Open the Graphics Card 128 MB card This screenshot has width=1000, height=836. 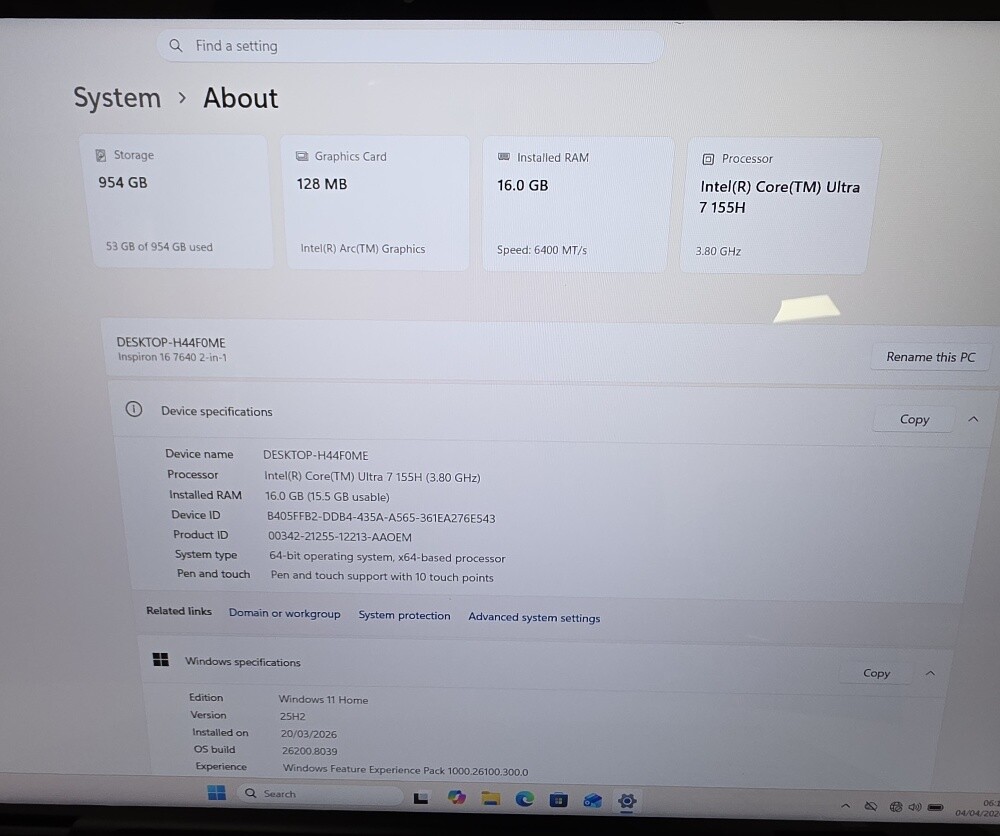point(377,203)
